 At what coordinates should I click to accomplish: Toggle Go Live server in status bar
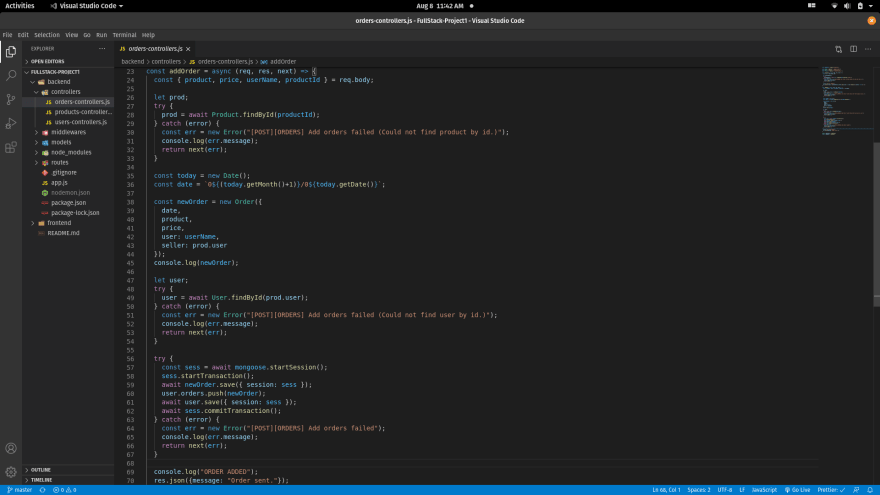point(797,490)
